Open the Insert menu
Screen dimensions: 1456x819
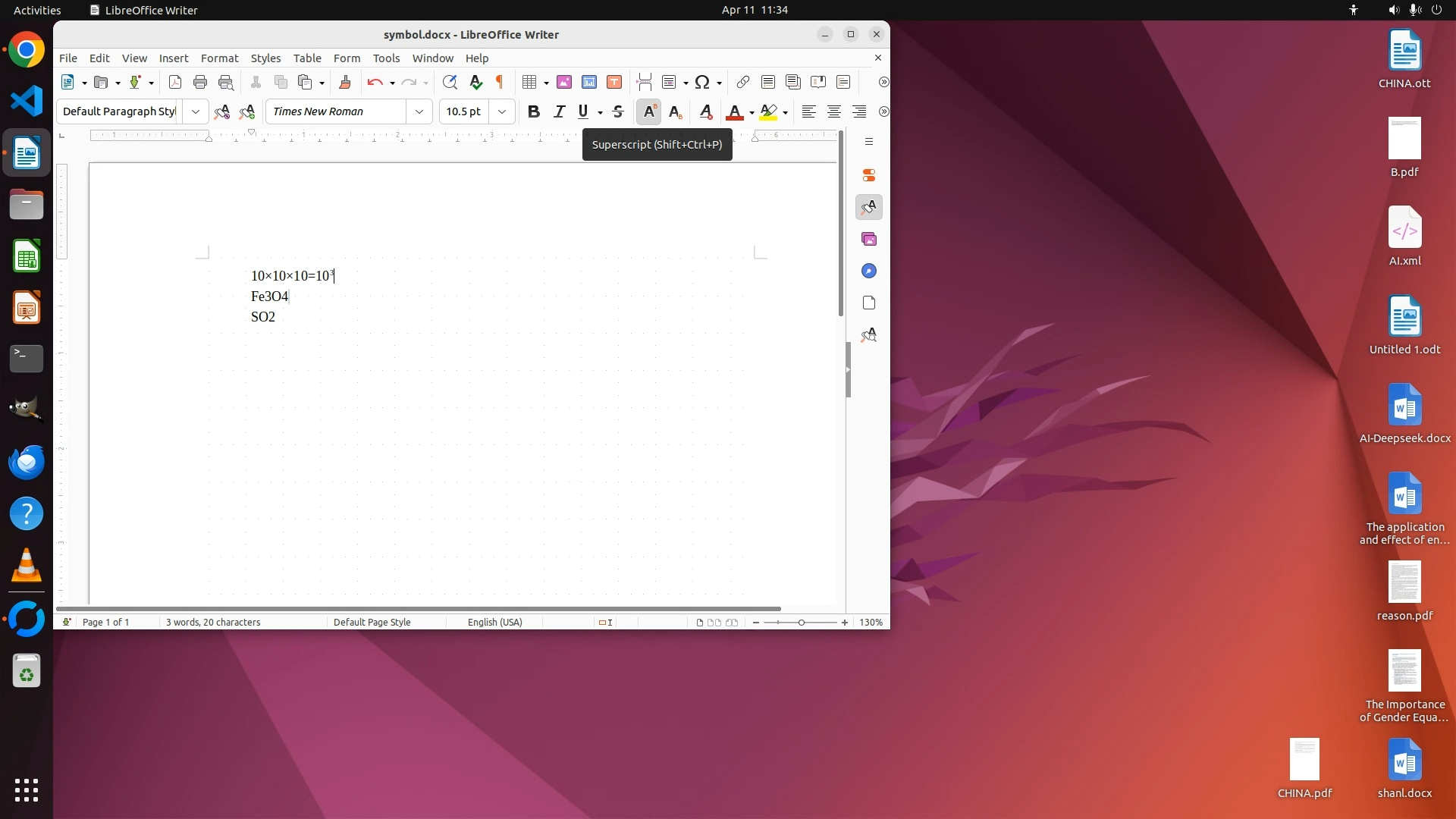(x=173, y=58)
